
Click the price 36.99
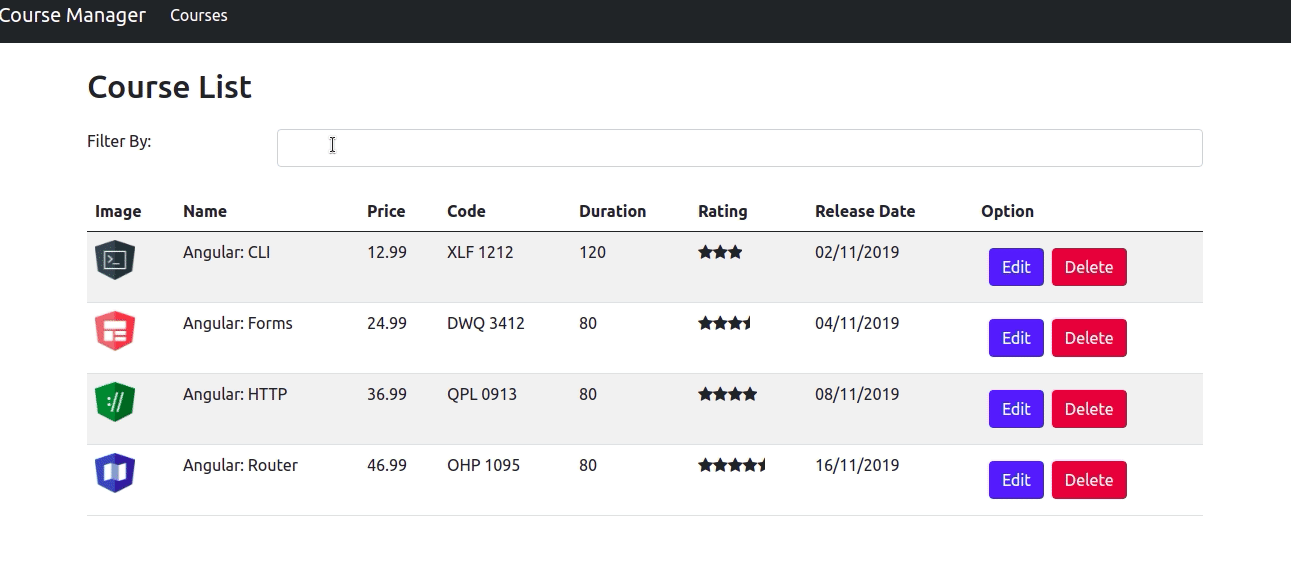387,394
